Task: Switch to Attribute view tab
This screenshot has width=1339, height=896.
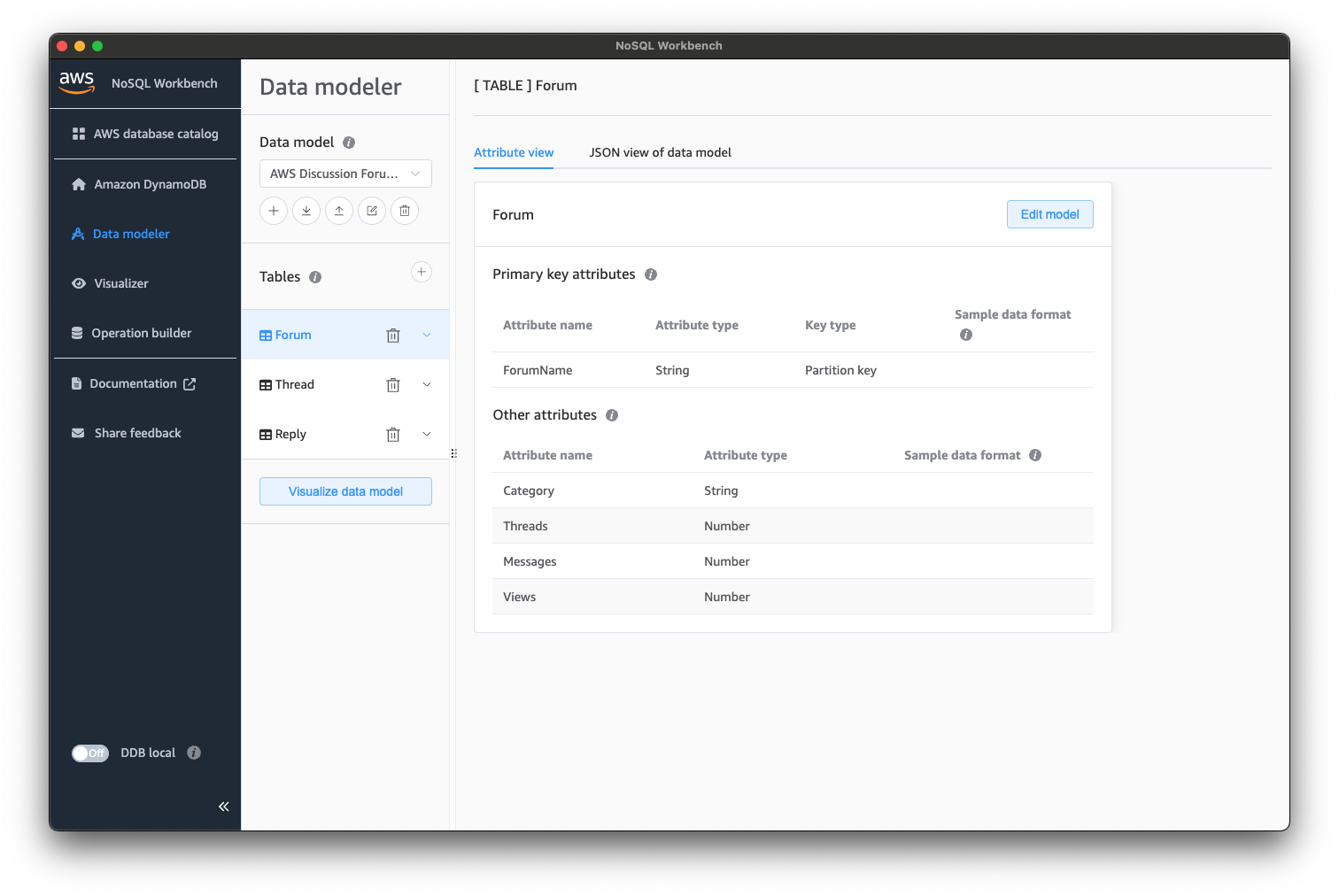Action: pos(514,152)
